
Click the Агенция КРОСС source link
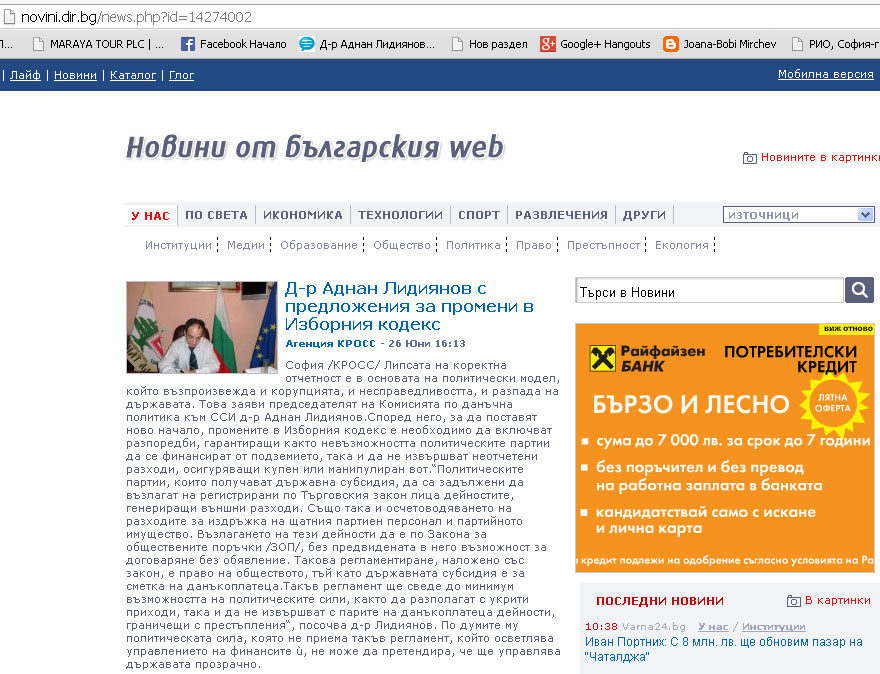click(330, 343)
